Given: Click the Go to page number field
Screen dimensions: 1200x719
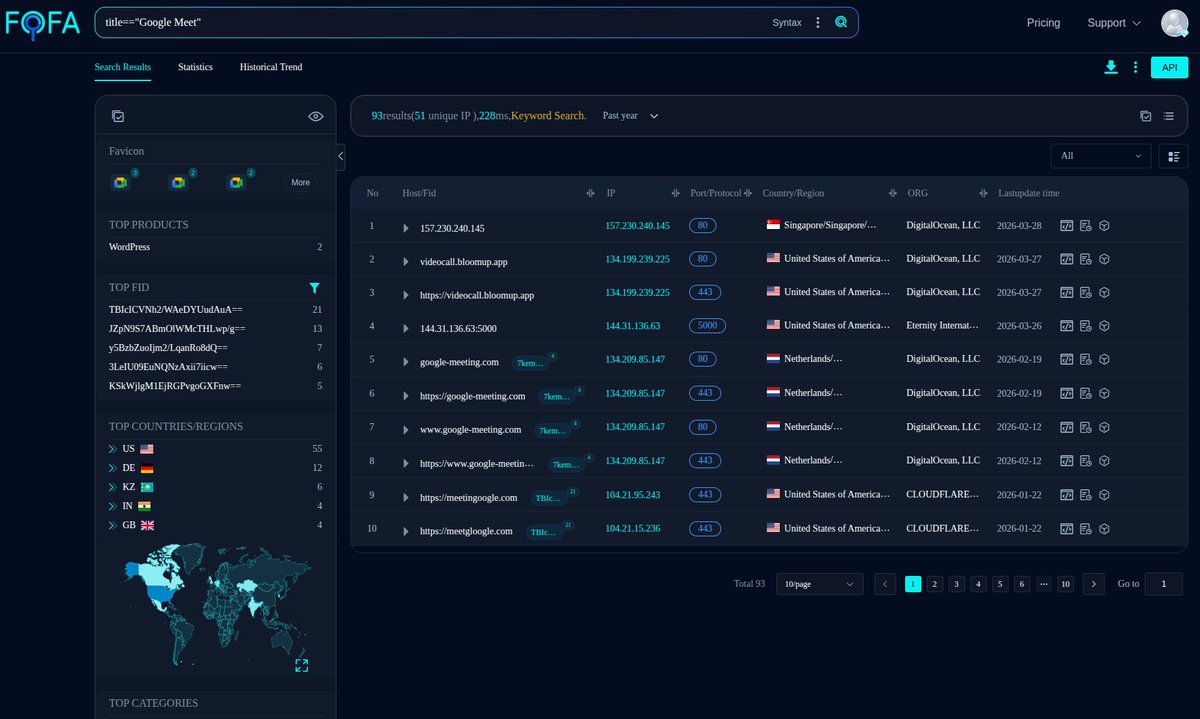Looking at the screenshot, I should pyautogui.click(x=1164, y=584).
